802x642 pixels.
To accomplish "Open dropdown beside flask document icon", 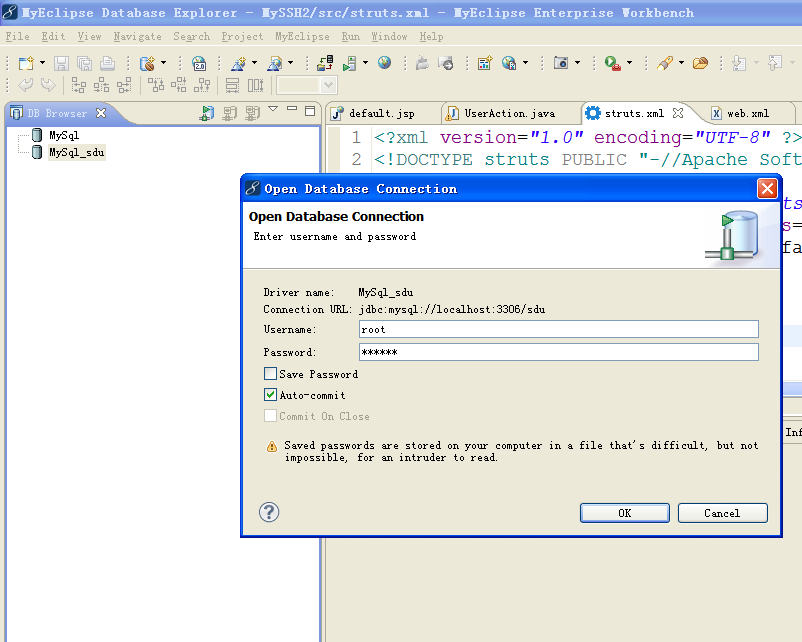I will [x=291, y=63].
